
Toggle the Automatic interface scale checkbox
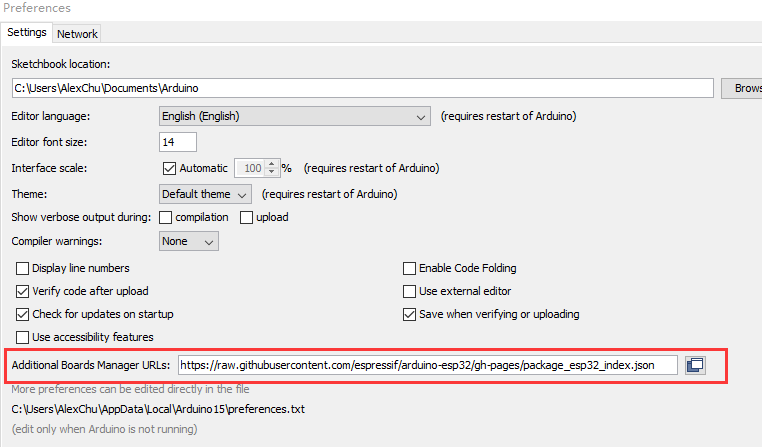click(169, 168)
